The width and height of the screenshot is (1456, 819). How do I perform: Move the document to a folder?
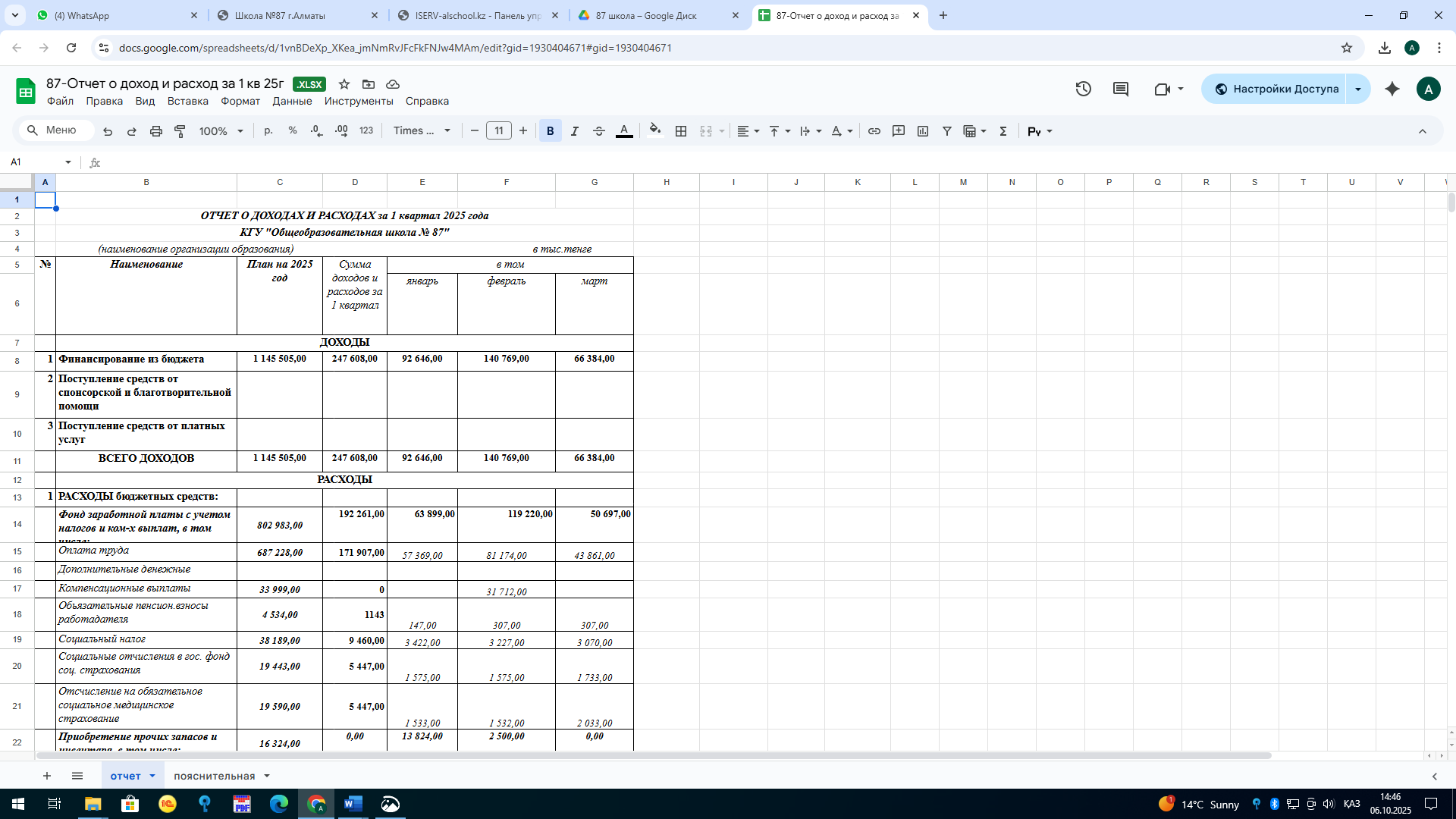pyautogui.click(x=369, y=84)
